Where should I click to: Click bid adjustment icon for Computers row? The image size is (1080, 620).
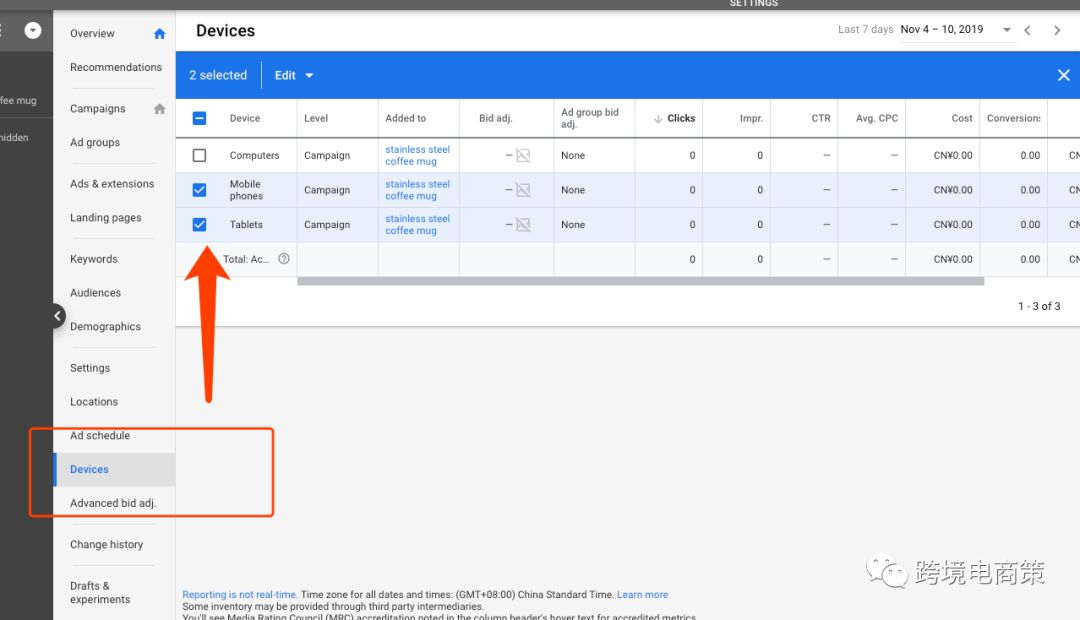[x=522, y=156]
